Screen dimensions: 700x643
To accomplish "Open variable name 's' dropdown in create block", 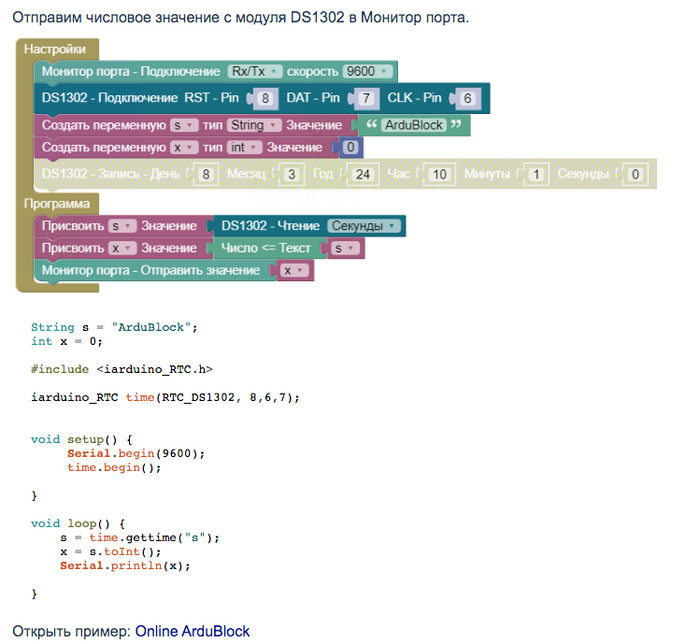I will pos(183,125).
